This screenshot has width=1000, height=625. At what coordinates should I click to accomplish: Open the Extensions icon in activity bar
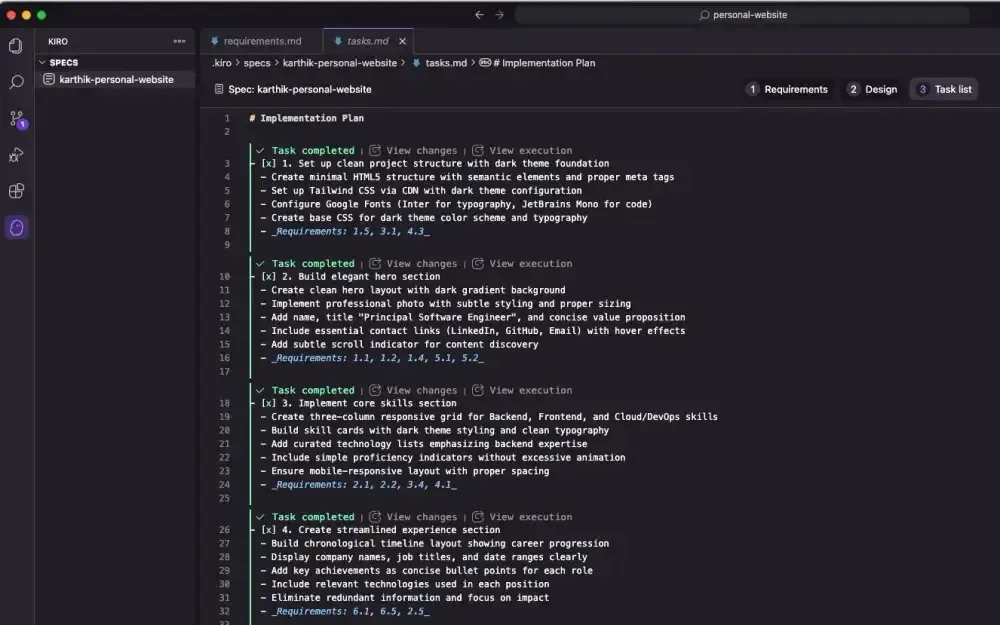16,191
